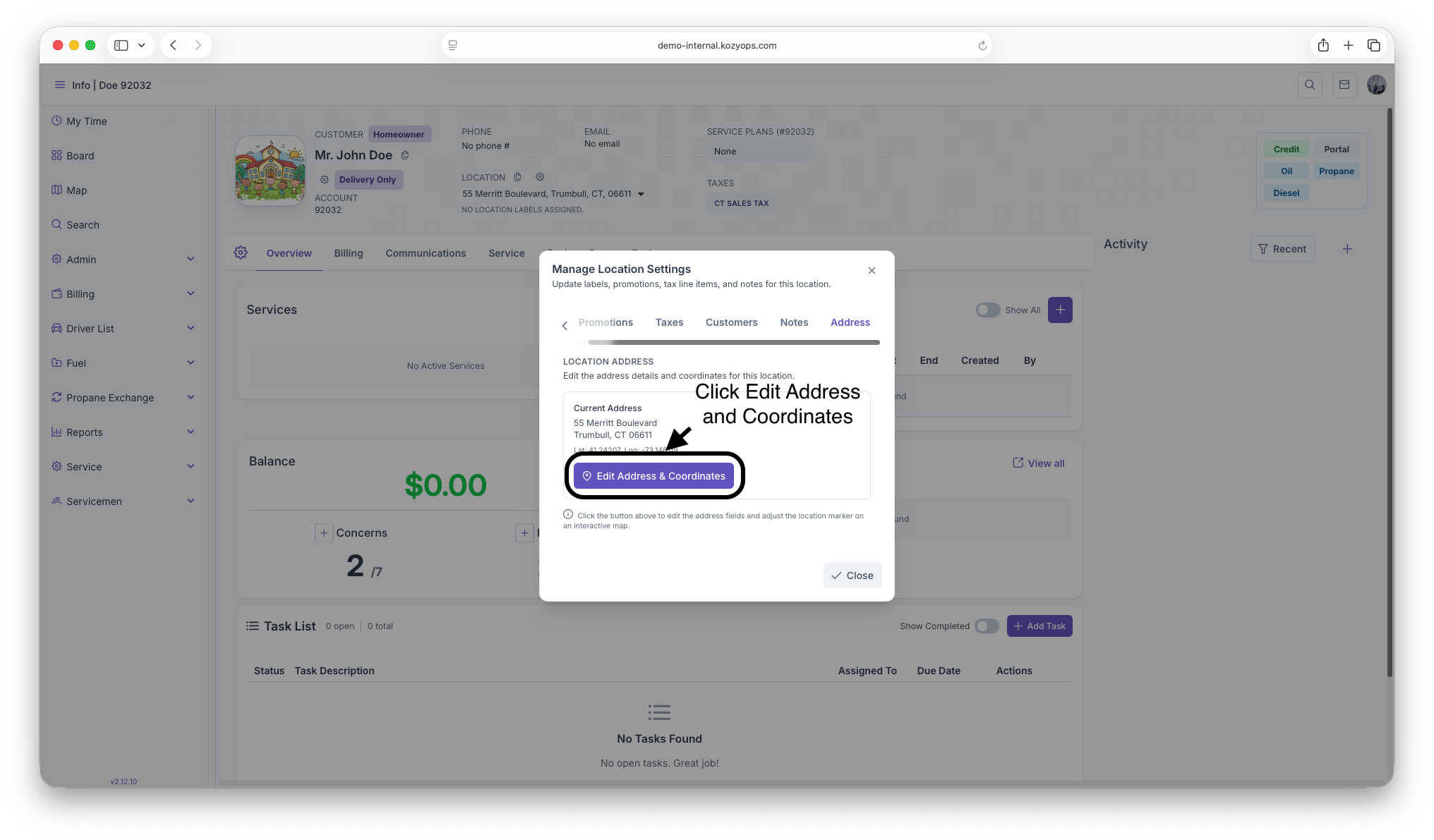The image size is (1434, 840).
Task: Click the search magnifier icon in header
Action: [1310, 85]
